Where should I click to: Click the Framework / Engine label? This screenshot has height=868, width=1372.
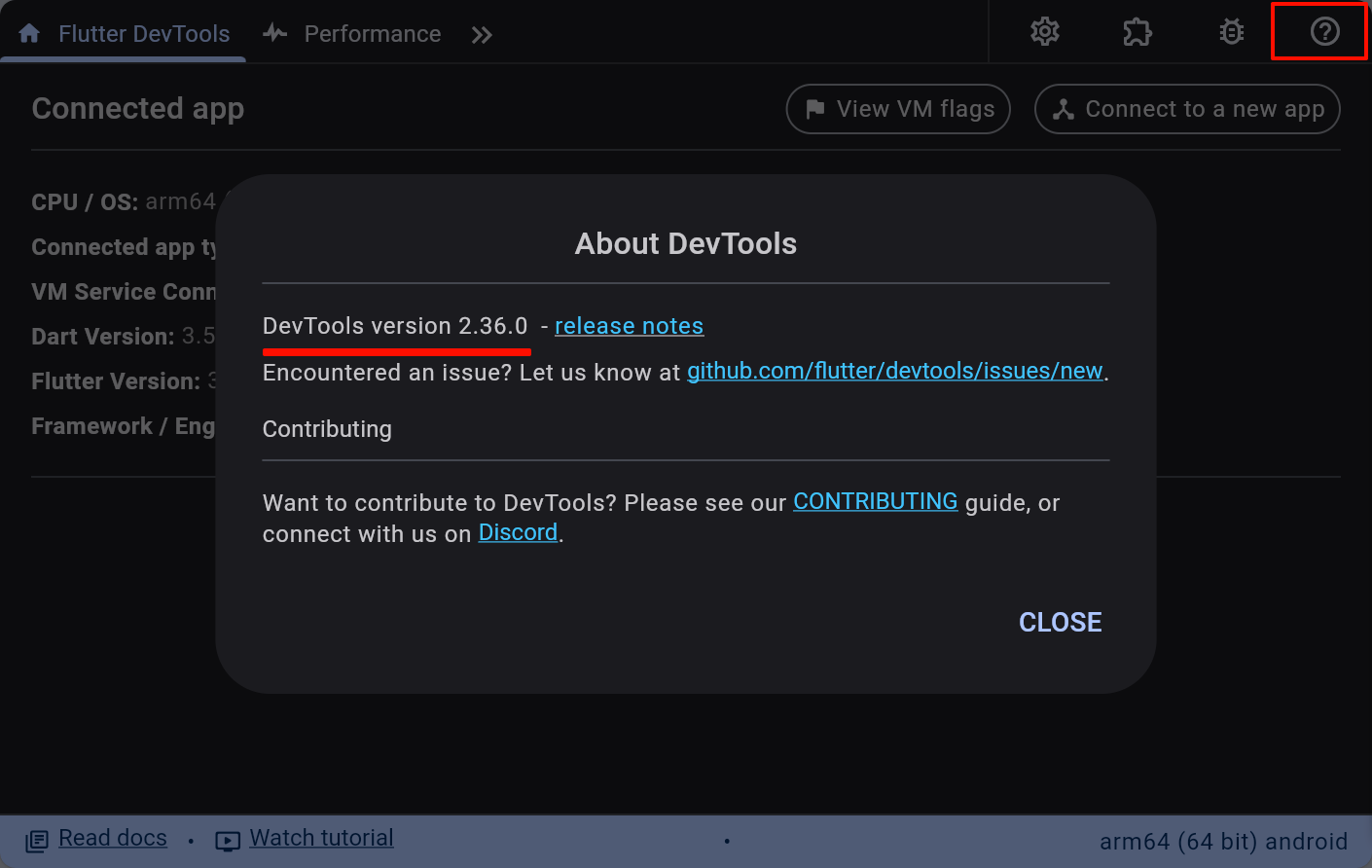tap(124, 426)
